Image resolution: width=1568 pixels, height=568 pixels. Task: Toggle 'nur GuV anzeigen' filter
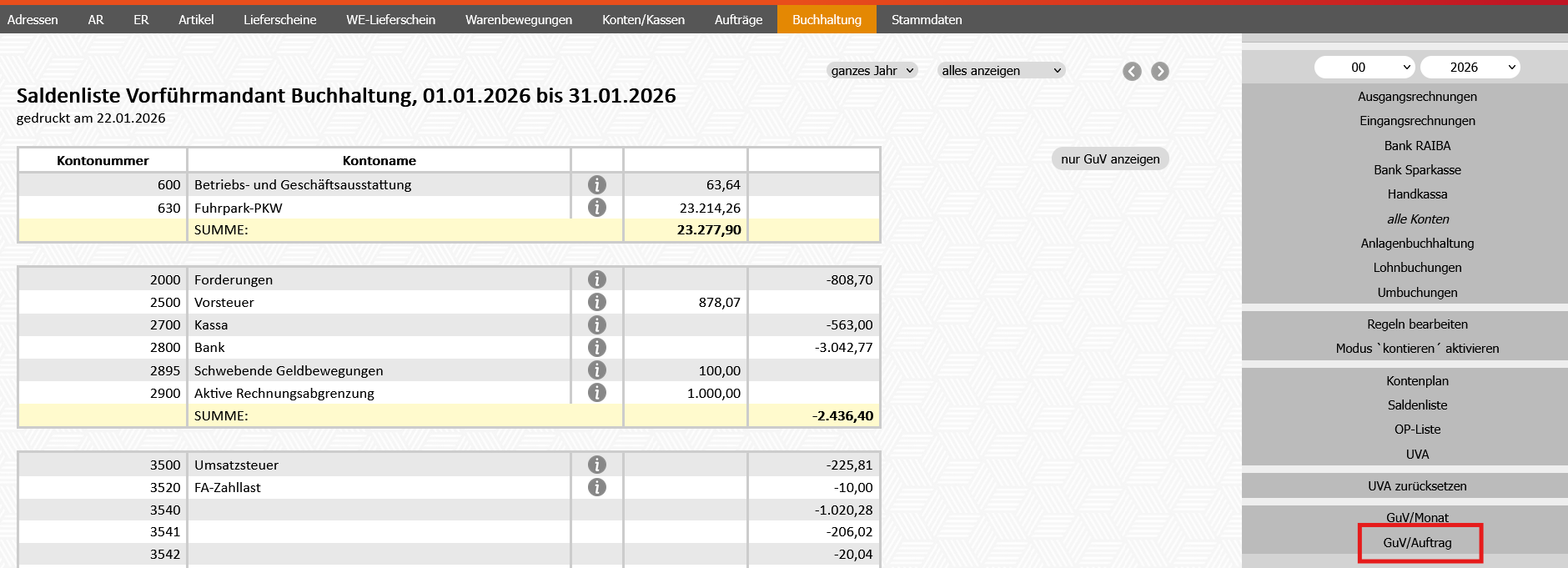coord(1109,158)
